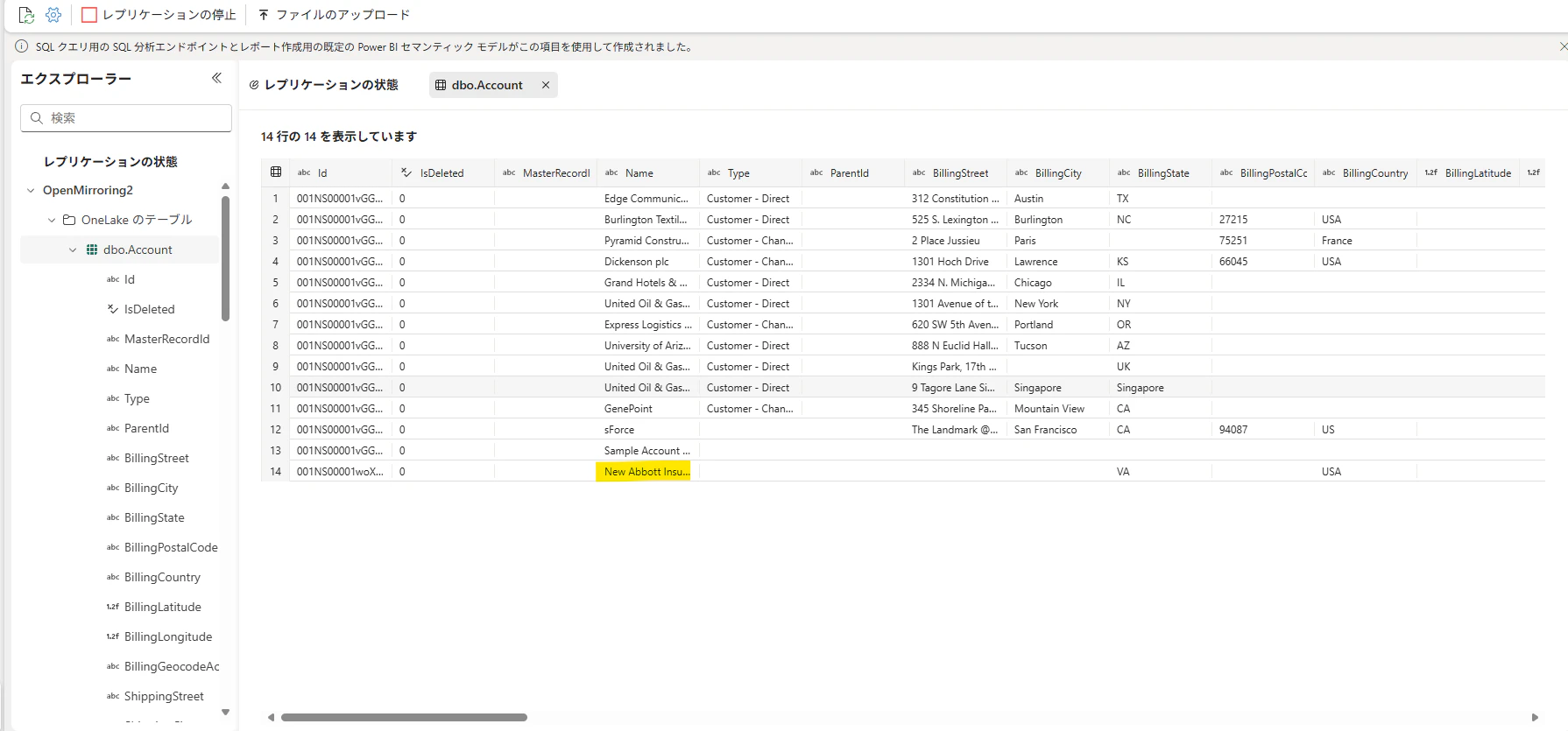Collapse the dbo.Account table node
1568x731 pixels.
[73, 250]
